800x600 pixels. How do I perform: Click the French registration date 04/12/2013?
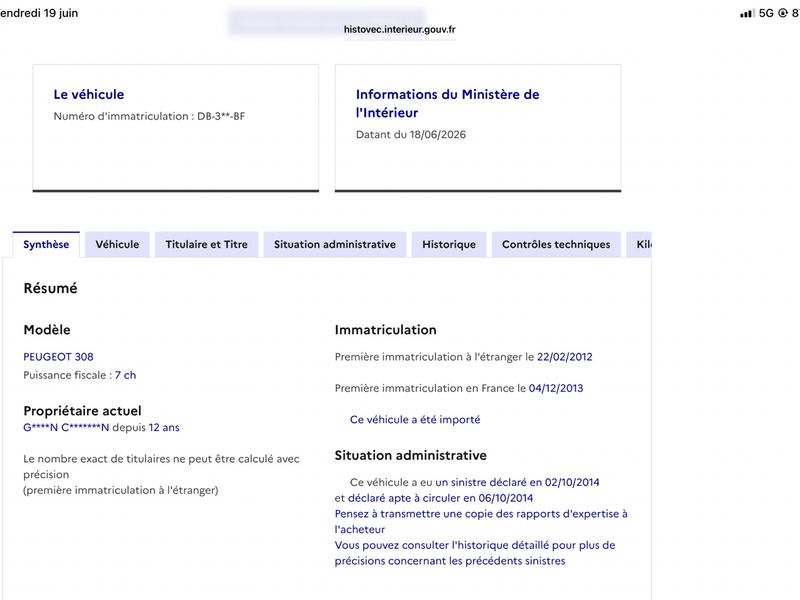(556, 388)
